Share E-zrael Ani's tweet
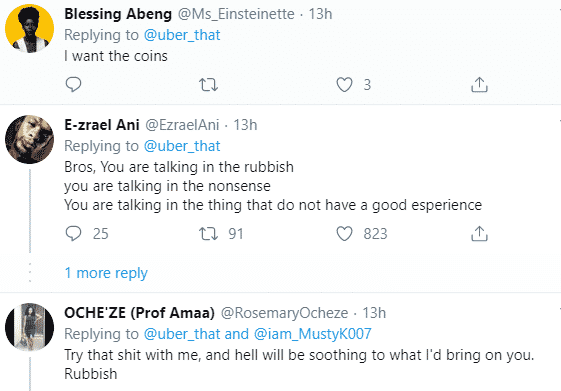 pos(479,234)
